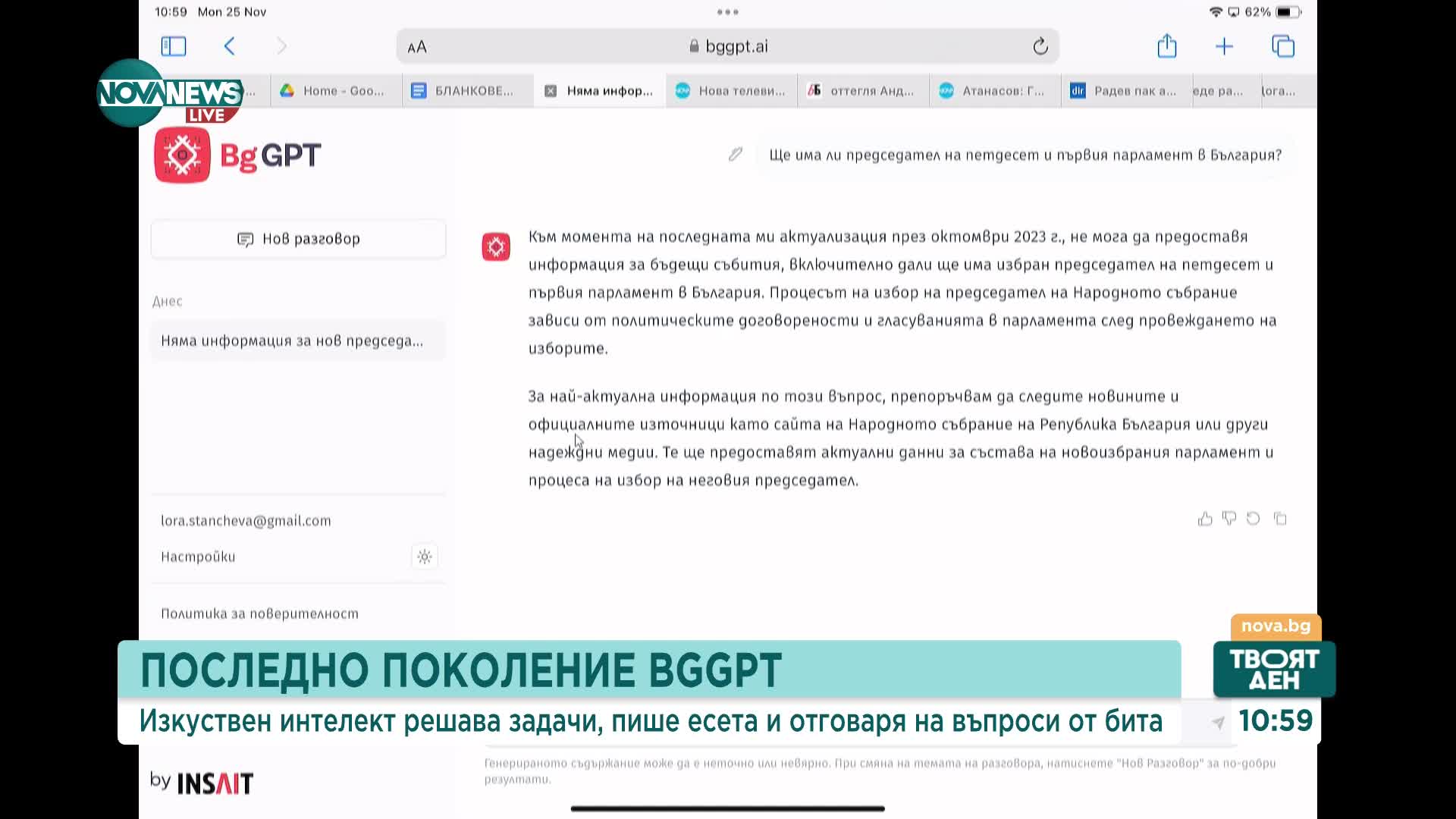
Task: Switch to the Нова телеви... tab
Action: pyautogui.click(x=731, y=91)
